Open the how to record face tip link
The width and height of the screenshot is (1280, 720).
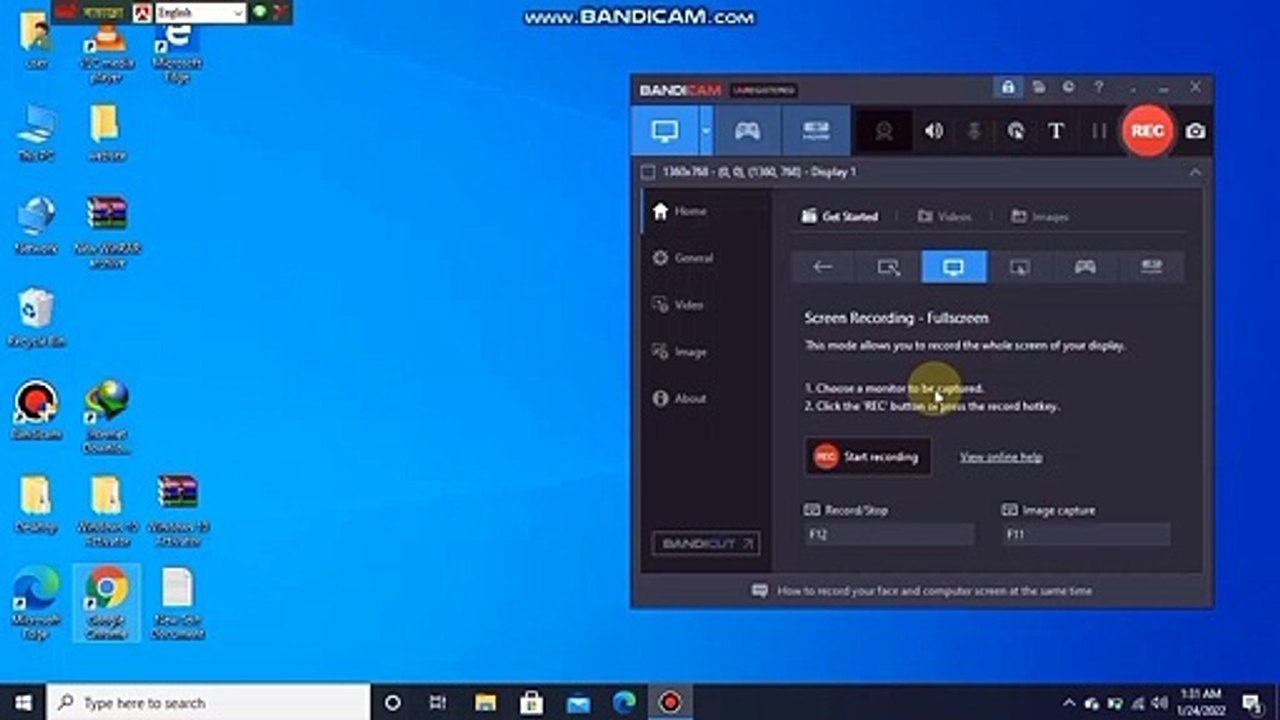[922, 591]
